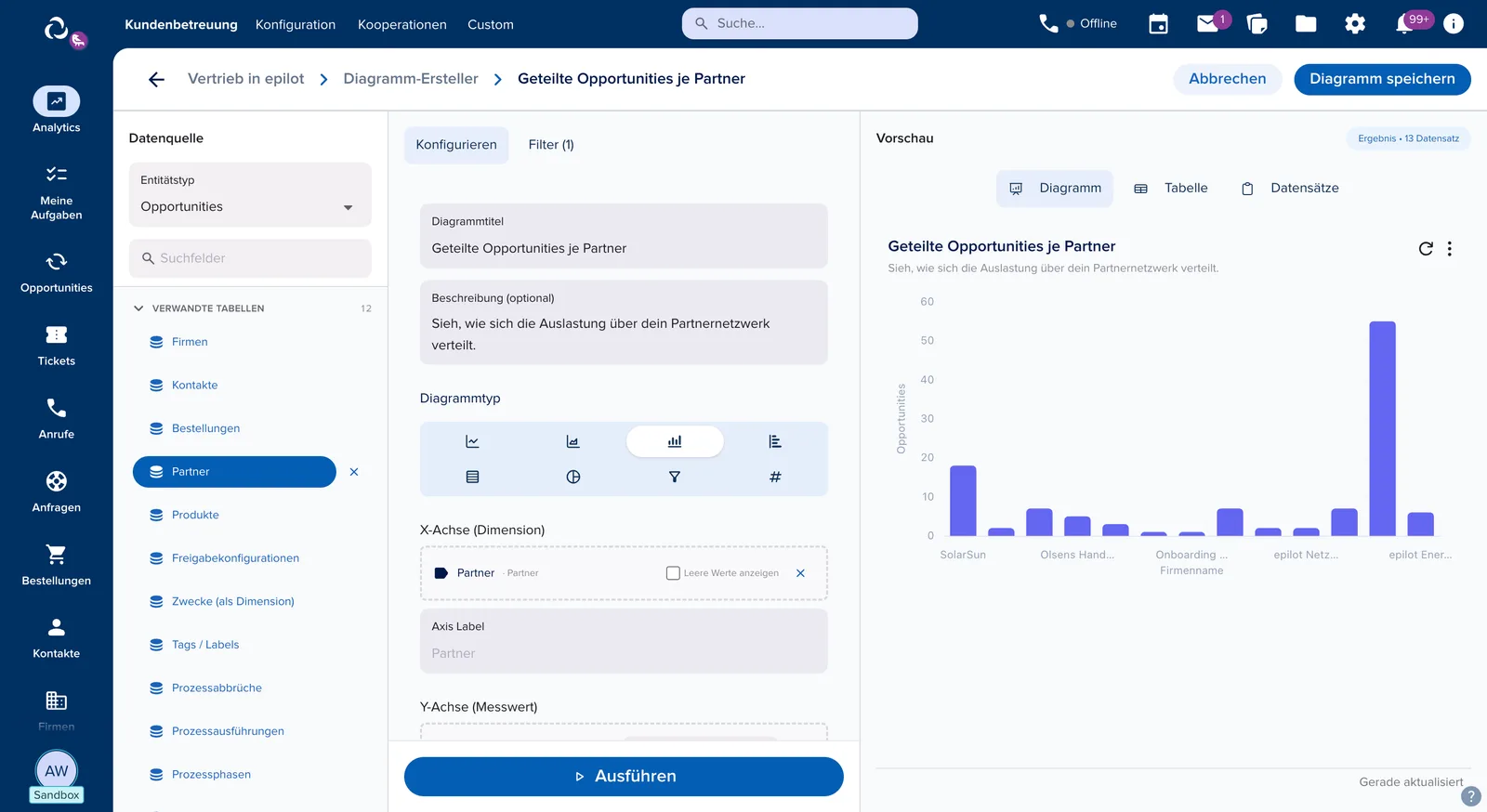Image resolution: width=1487 pixels, height=812 pixels.
Task: Focus the Suchfelder search field
Action: pyautogui.click(x=250, y=258)
